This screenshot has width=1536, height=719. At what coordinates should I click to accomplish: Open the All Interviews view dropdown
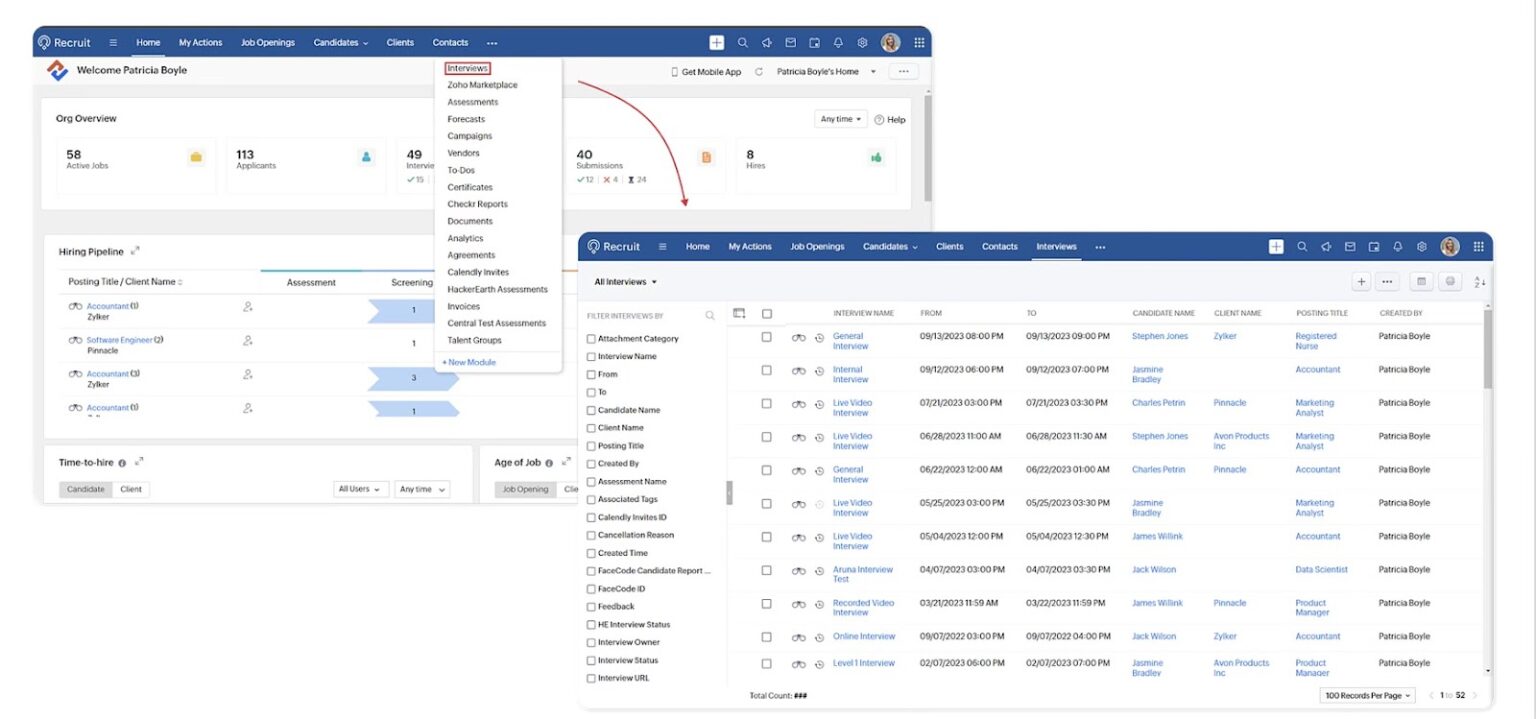coord(624,281)
